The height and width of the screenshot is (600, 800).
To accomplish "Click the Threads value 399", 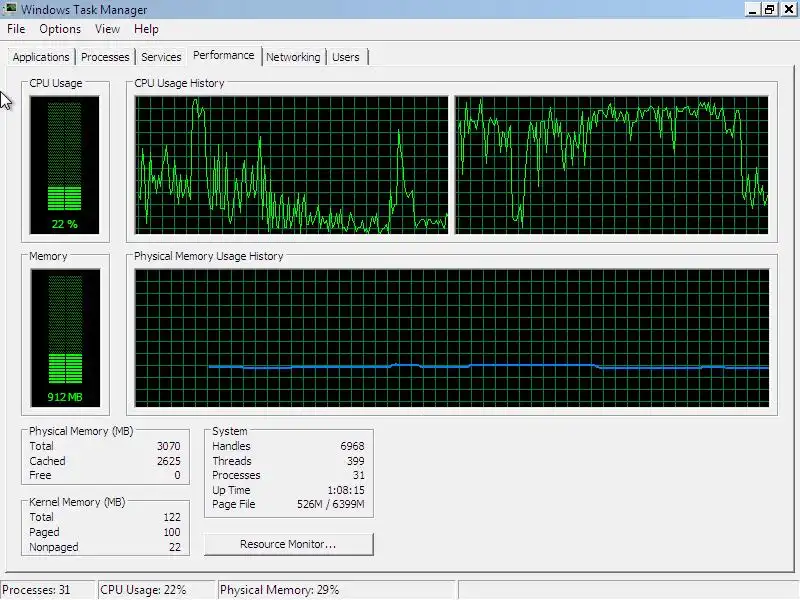I will click(356, 461).
